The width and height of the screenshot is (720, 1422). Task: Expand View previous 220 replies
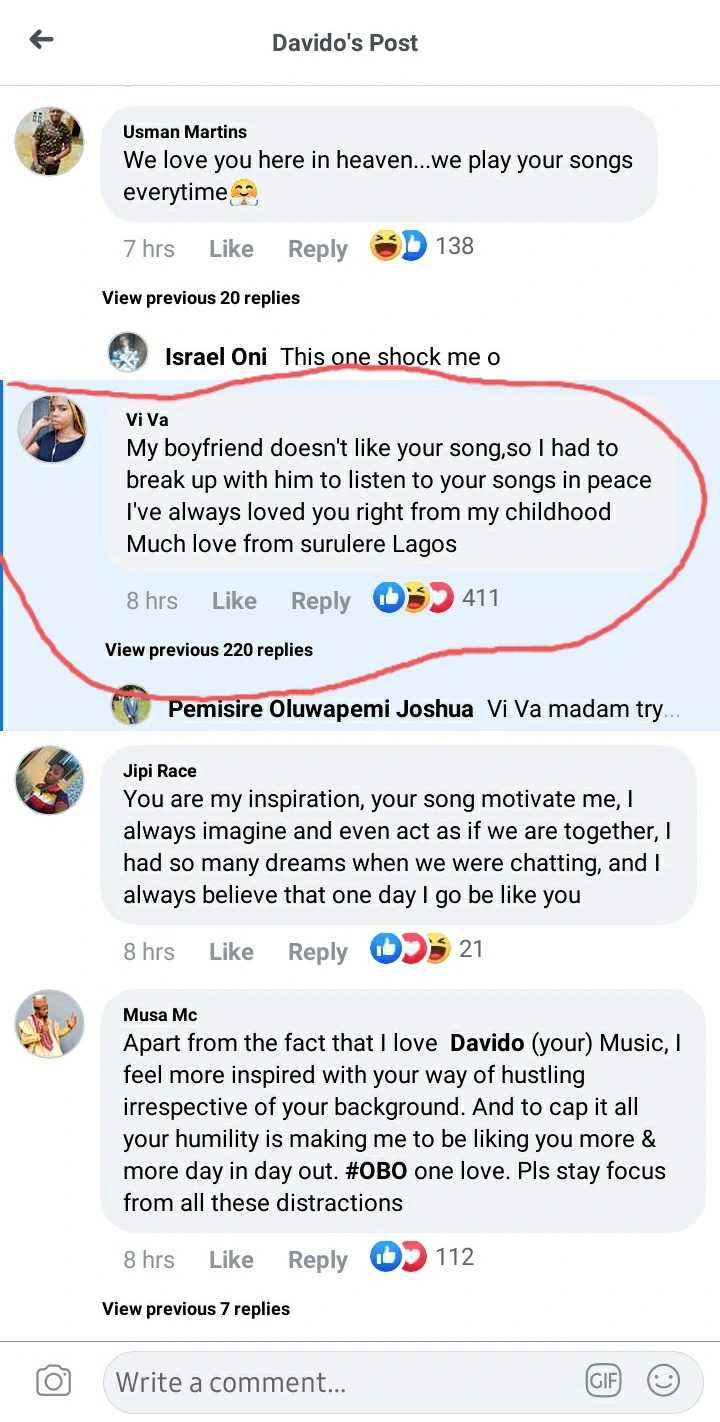209,650
